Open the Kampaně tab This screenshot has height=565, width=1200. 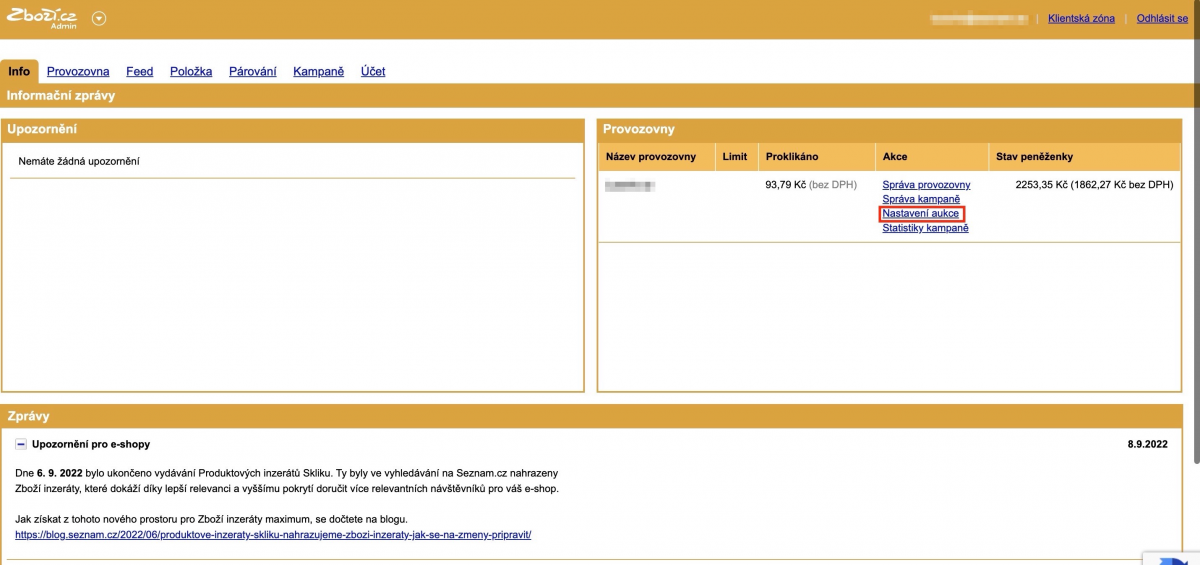coord(318,71)
